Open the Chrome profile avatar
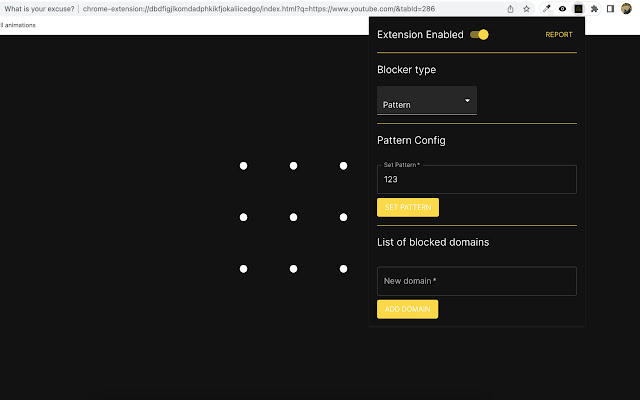 [626, 8]
